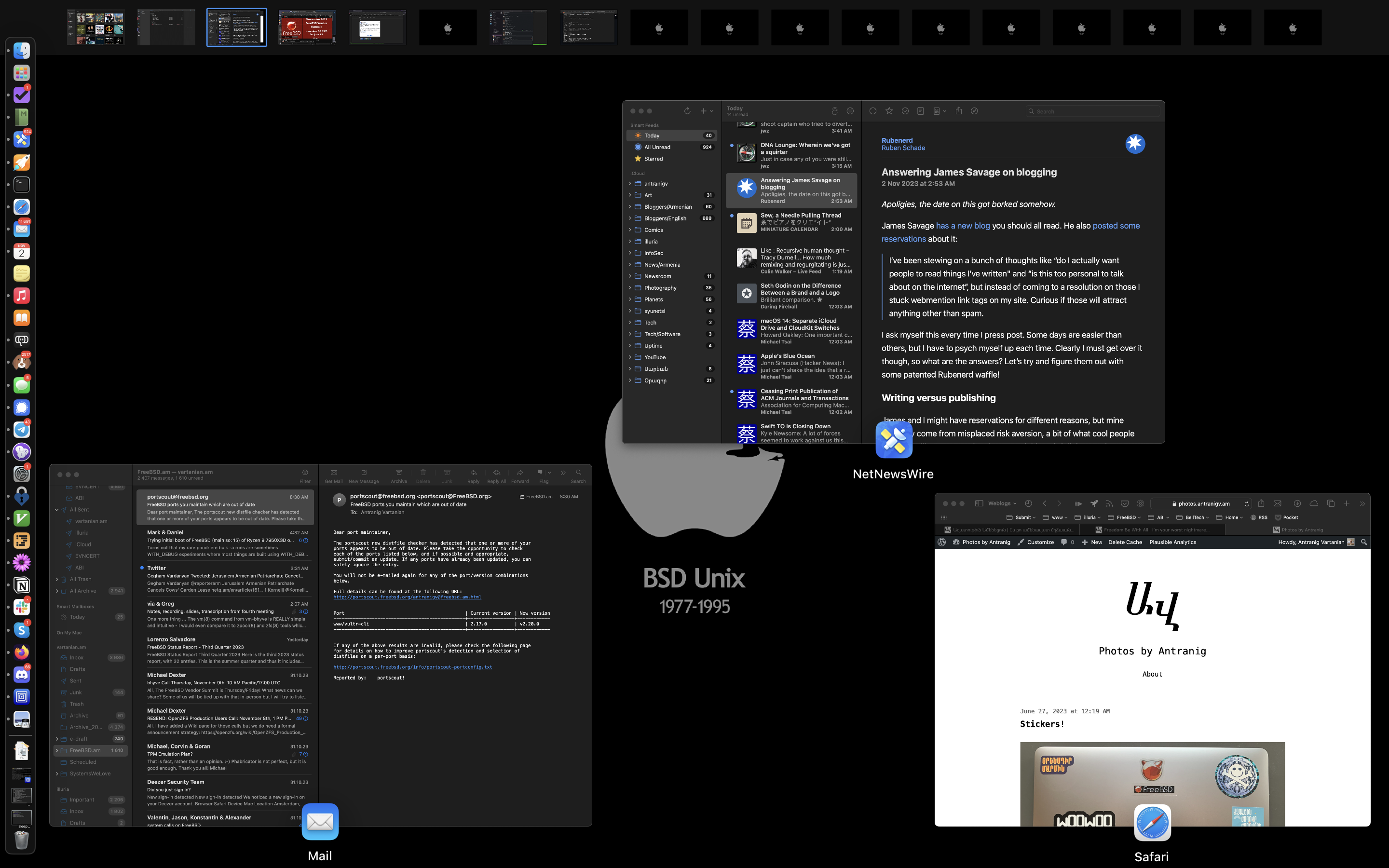1389x868 pixels.
Task: Click the Discord icon in the Dock
Action: 22,675
